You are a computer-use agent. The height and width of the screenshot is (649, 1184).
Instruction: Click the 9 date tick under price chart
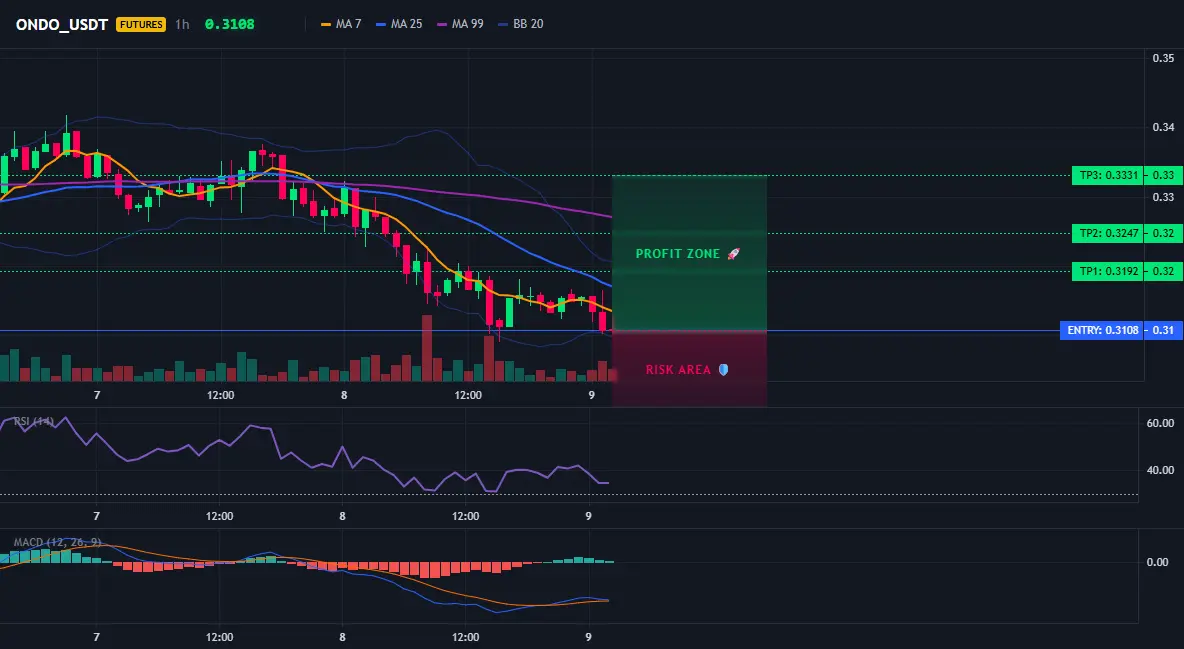(591, 395)
